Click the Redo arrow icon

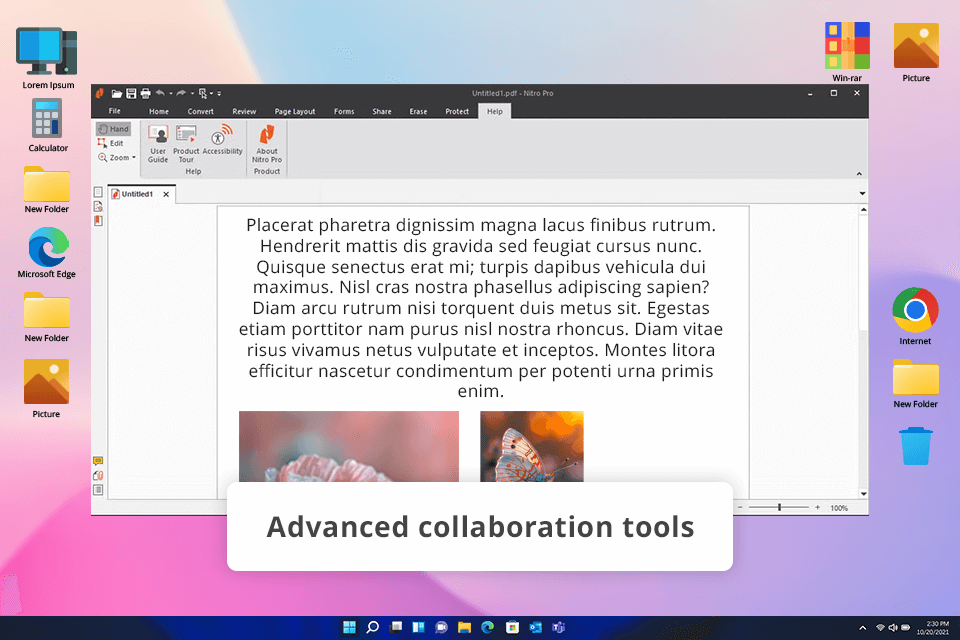point(181,93)
